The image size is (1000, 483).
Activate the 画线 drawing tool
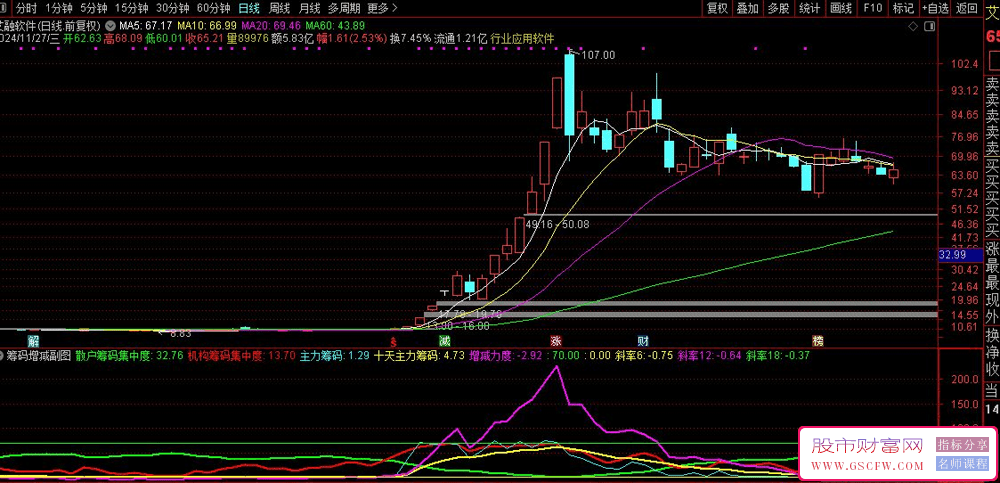[x=841, y=8]
